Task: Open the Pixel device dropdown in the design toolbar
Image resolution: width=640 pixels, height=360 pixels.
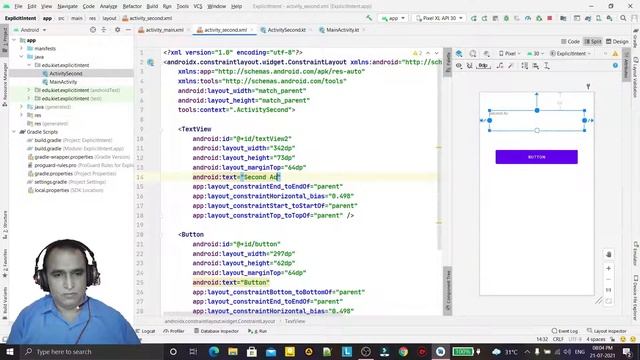Action: point(509,53)
